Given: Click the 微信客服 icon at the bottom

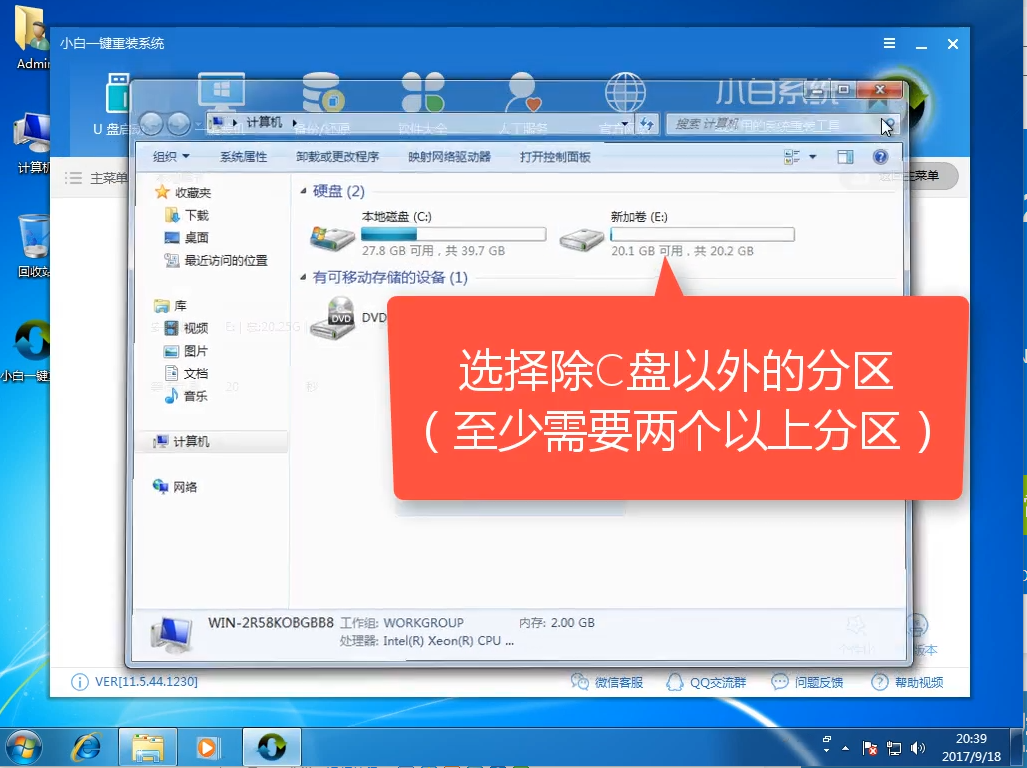Looking at the screenshot, I should (x=581, y=681).
